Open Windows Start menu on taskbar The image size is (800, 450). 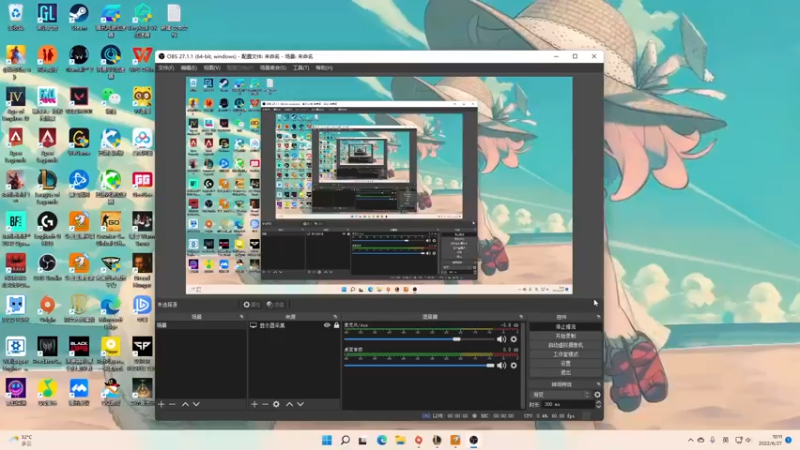pyautogui.click(x=327, y=440)
